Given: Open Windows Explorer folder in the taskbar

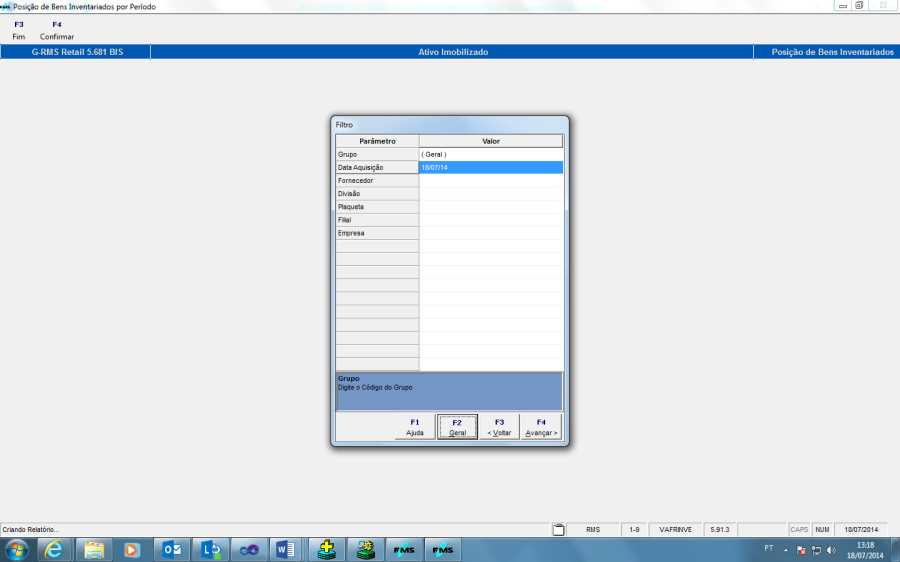Looking at the screenshot, I should tap(94, 550).
